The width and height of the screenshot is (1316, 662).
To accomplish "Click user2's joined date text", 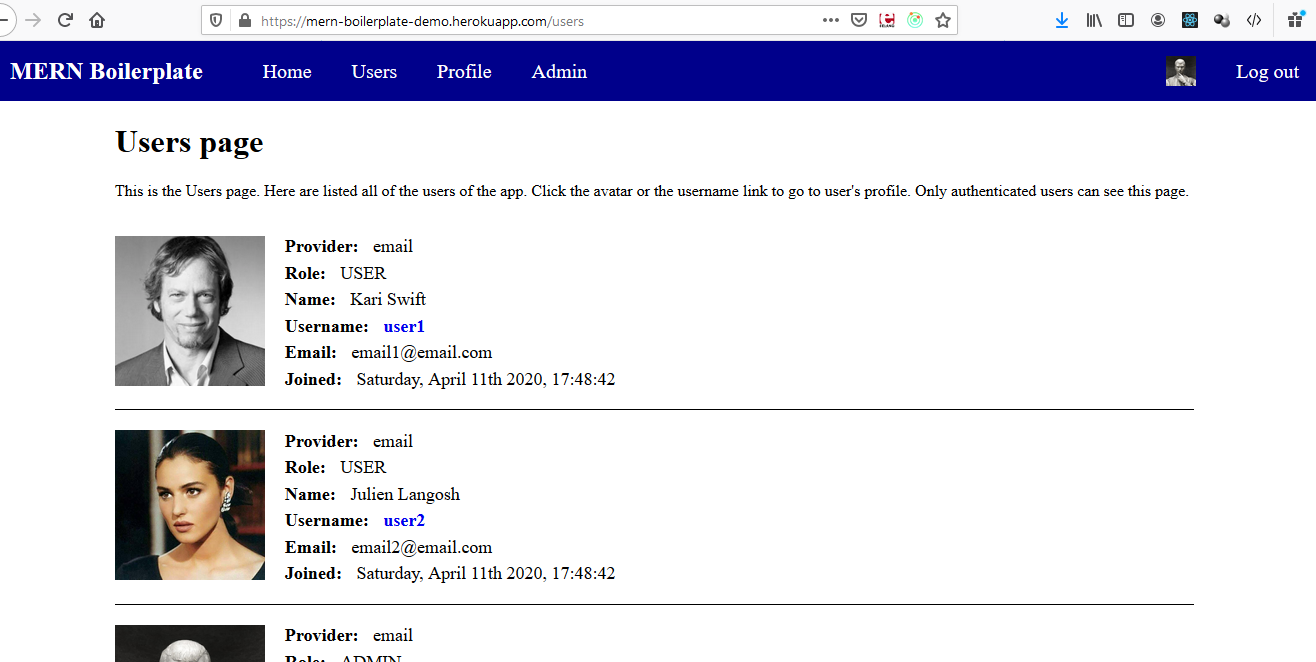I will [x=486, y=573].
